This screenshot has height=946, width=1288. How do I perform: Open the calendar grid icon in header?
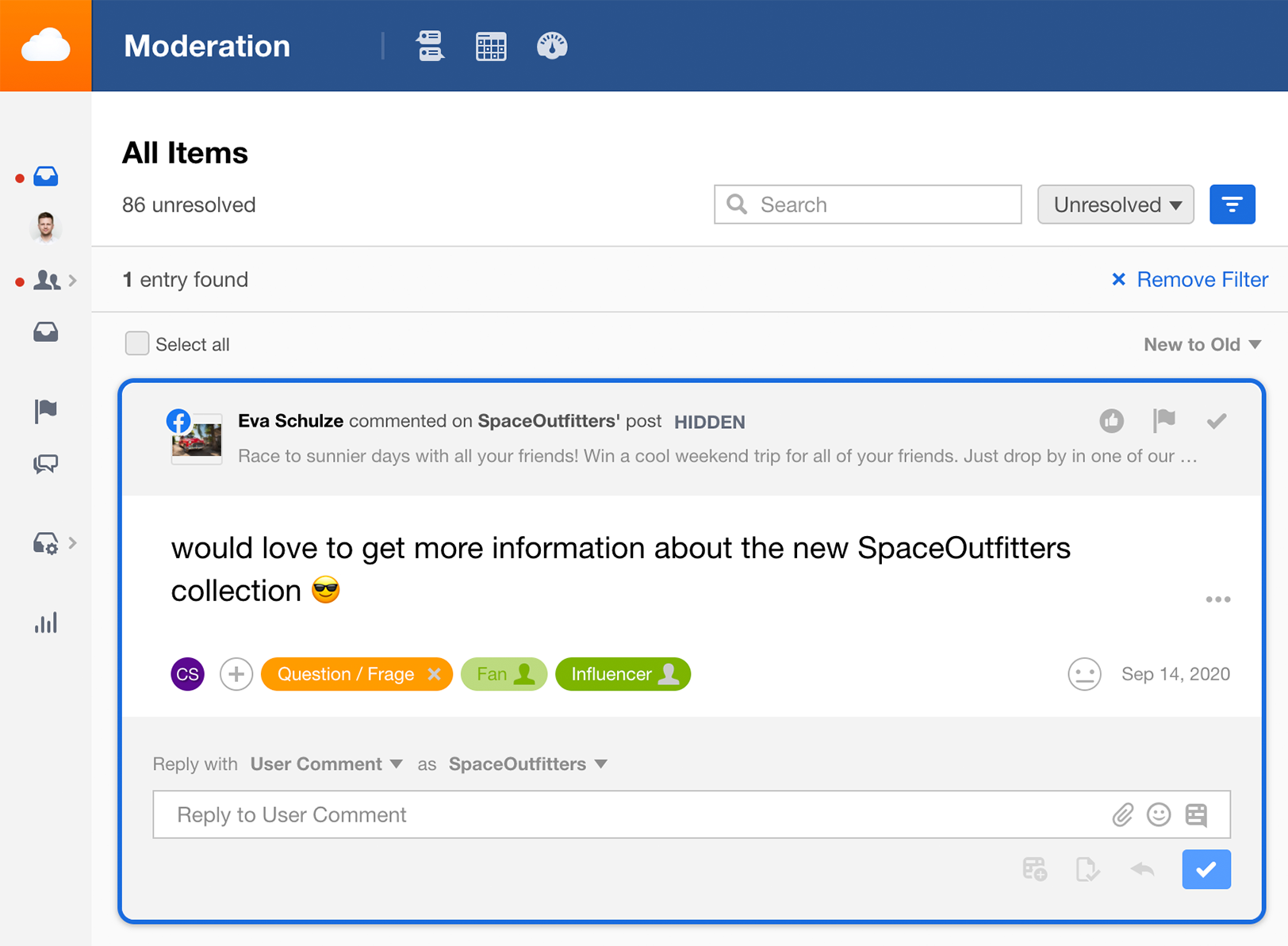[x=491, y=46]
